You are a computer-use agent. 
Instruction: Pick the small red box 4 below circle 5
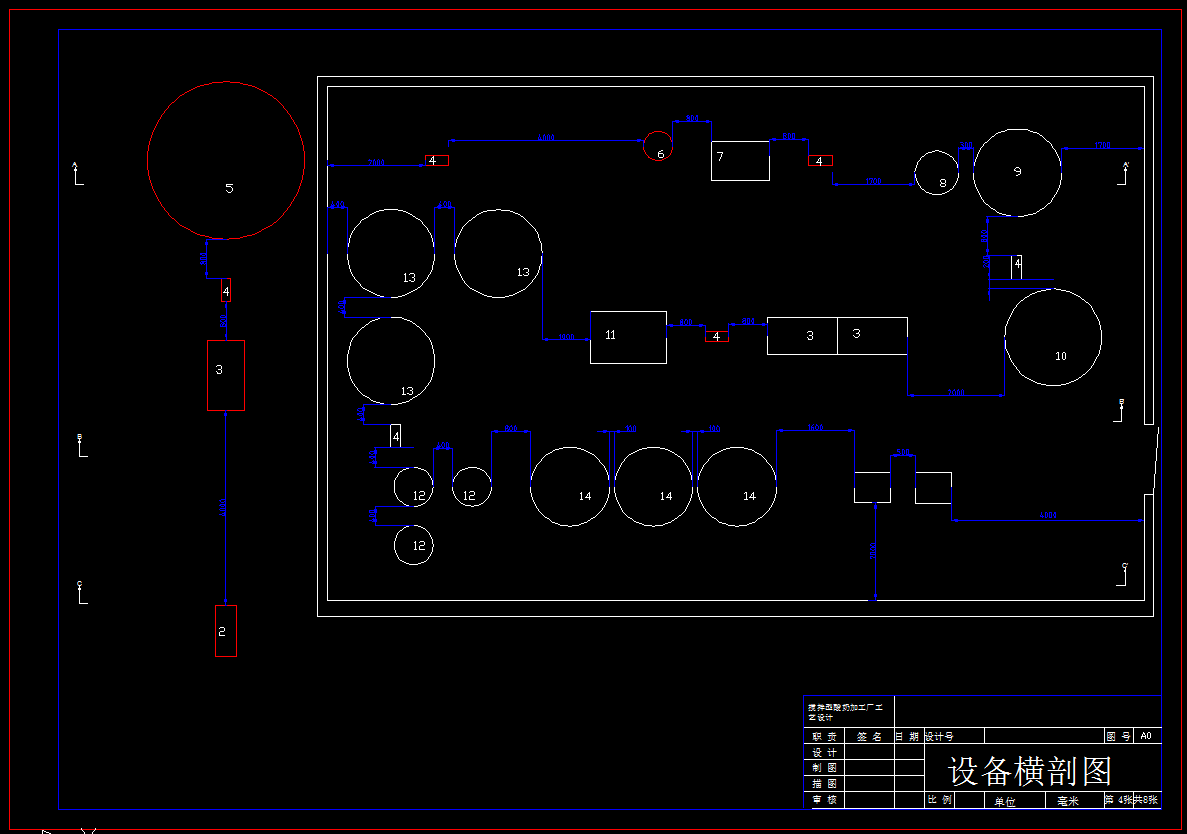pos(226,291)
